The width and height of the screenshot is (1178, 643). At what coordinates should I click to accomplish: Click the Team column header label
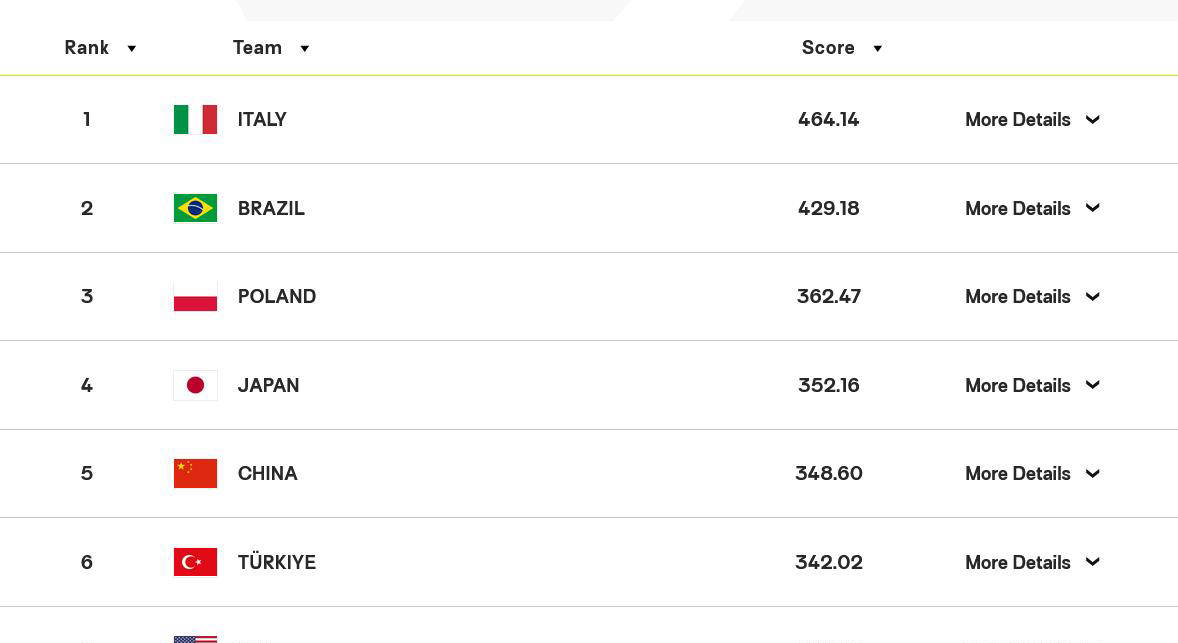(257, 47)
